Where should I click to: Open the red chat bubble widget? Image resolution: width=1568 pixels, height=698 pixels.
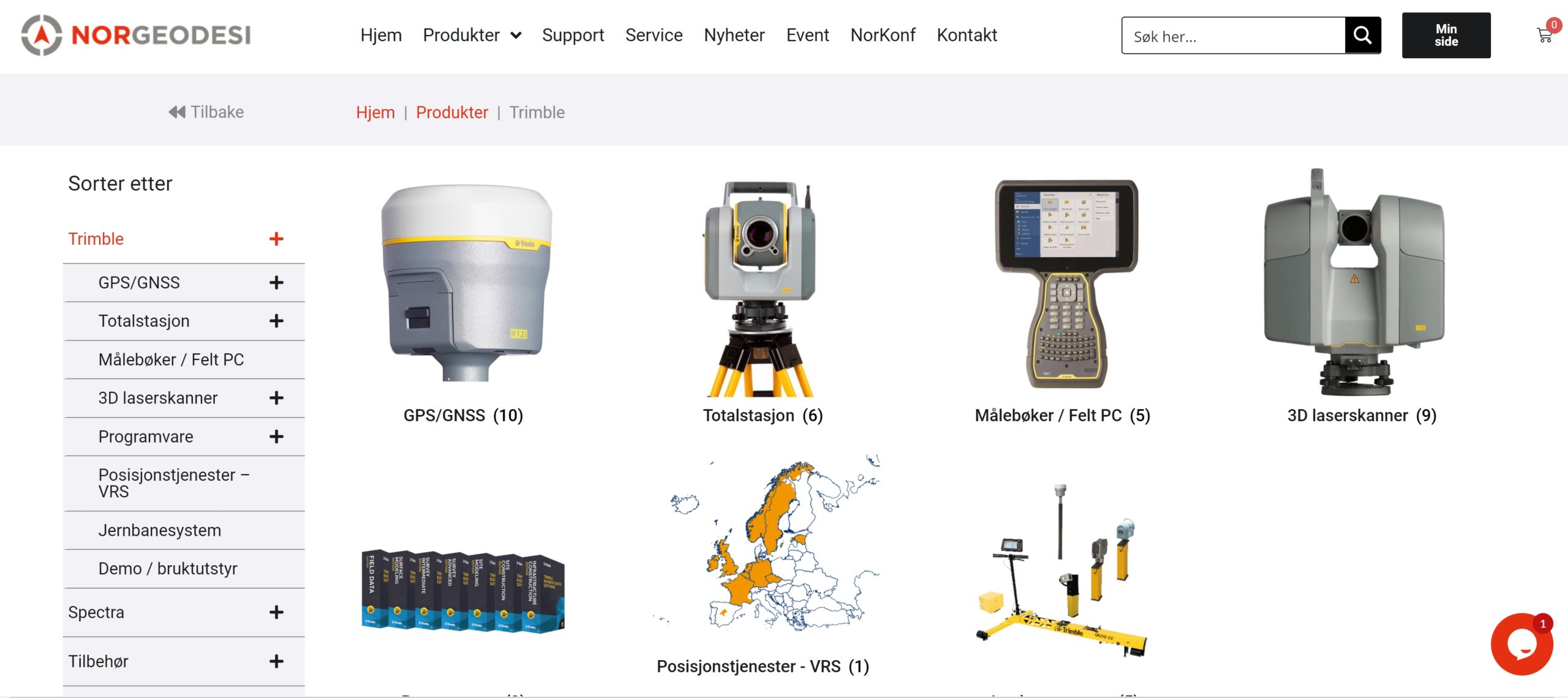(1521, 644)
